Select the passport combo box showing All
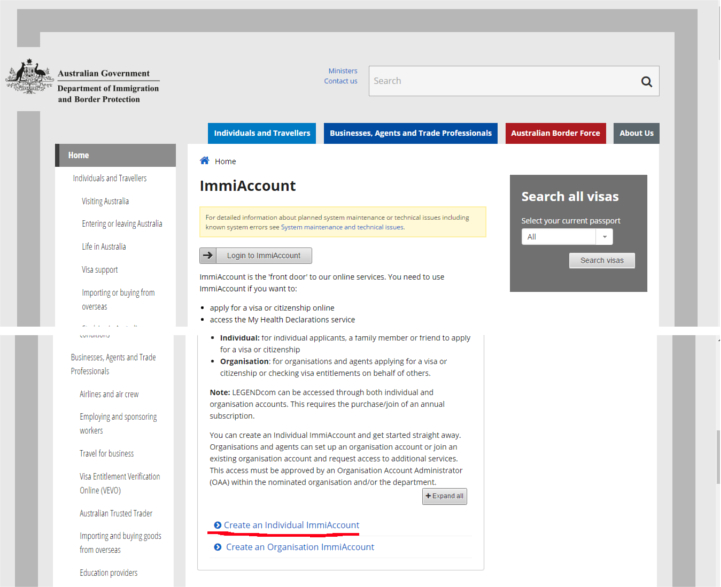Image resolution: width=721 pixels, height=587 pixels. 567,237
